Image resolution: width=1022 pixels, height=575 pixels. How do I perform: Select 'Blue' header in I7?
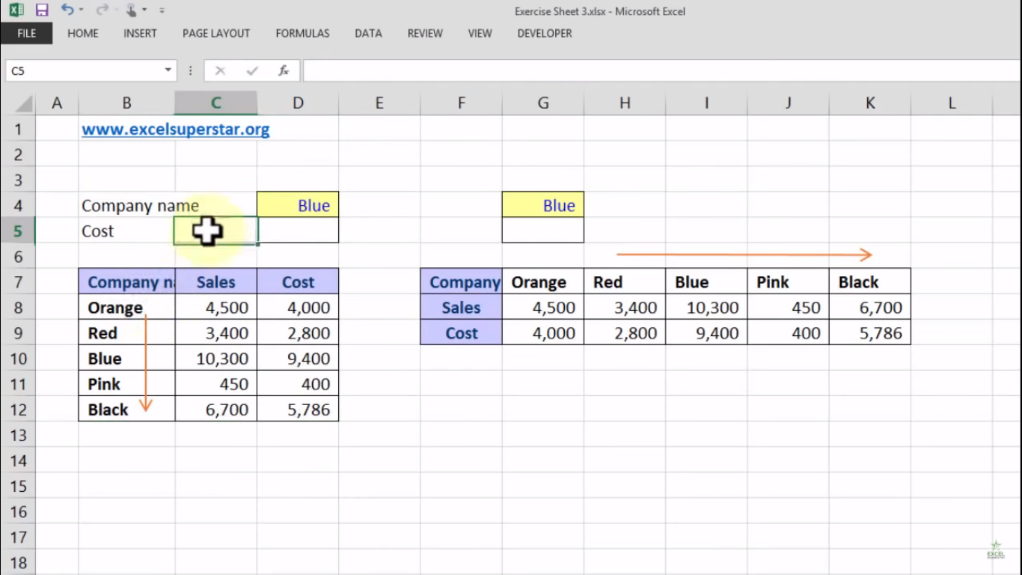click(x=707, y=282)
